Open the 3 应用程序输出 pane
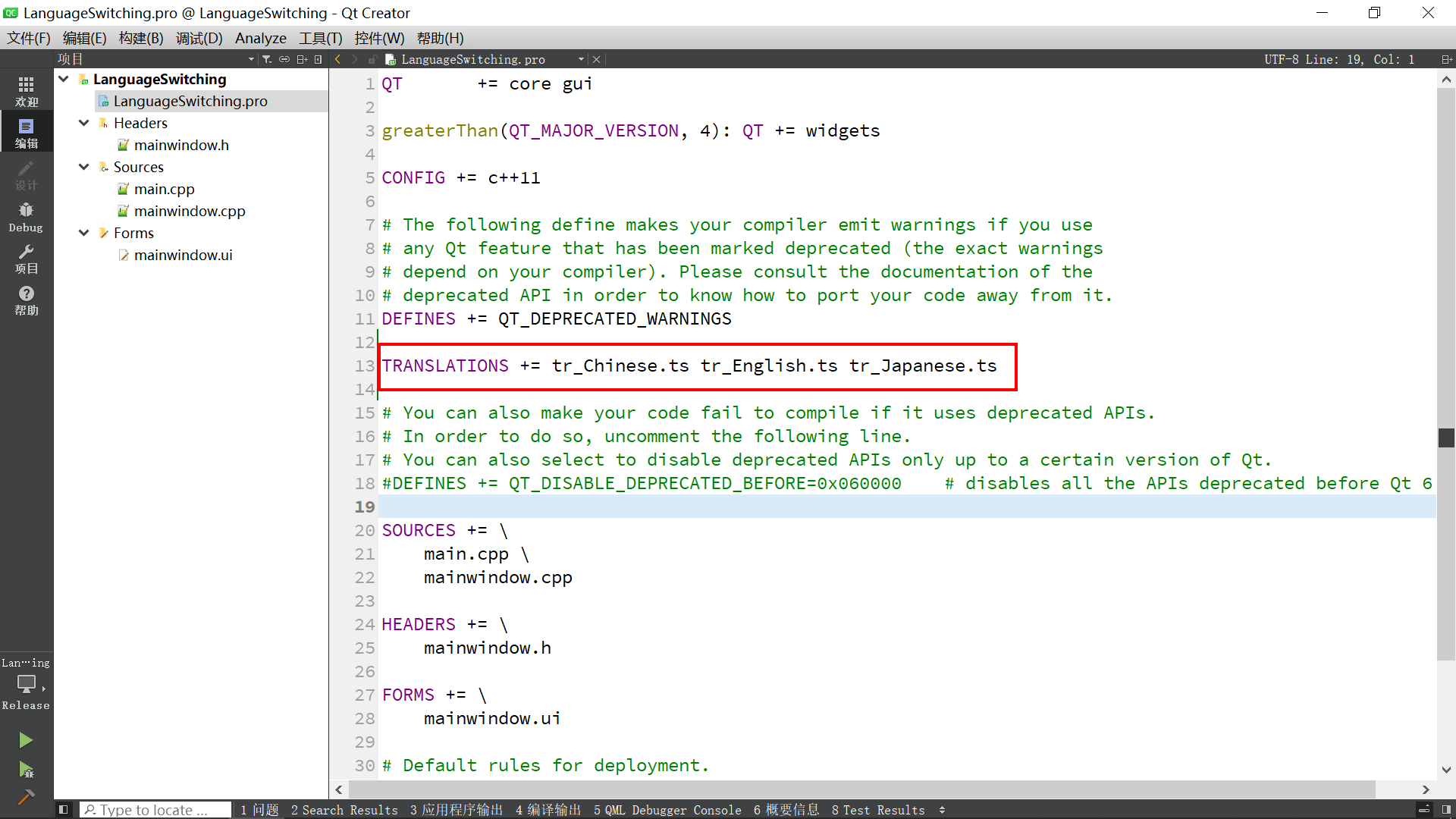The height and width of the screenshot is (819, 1456). tap(457, 810)
